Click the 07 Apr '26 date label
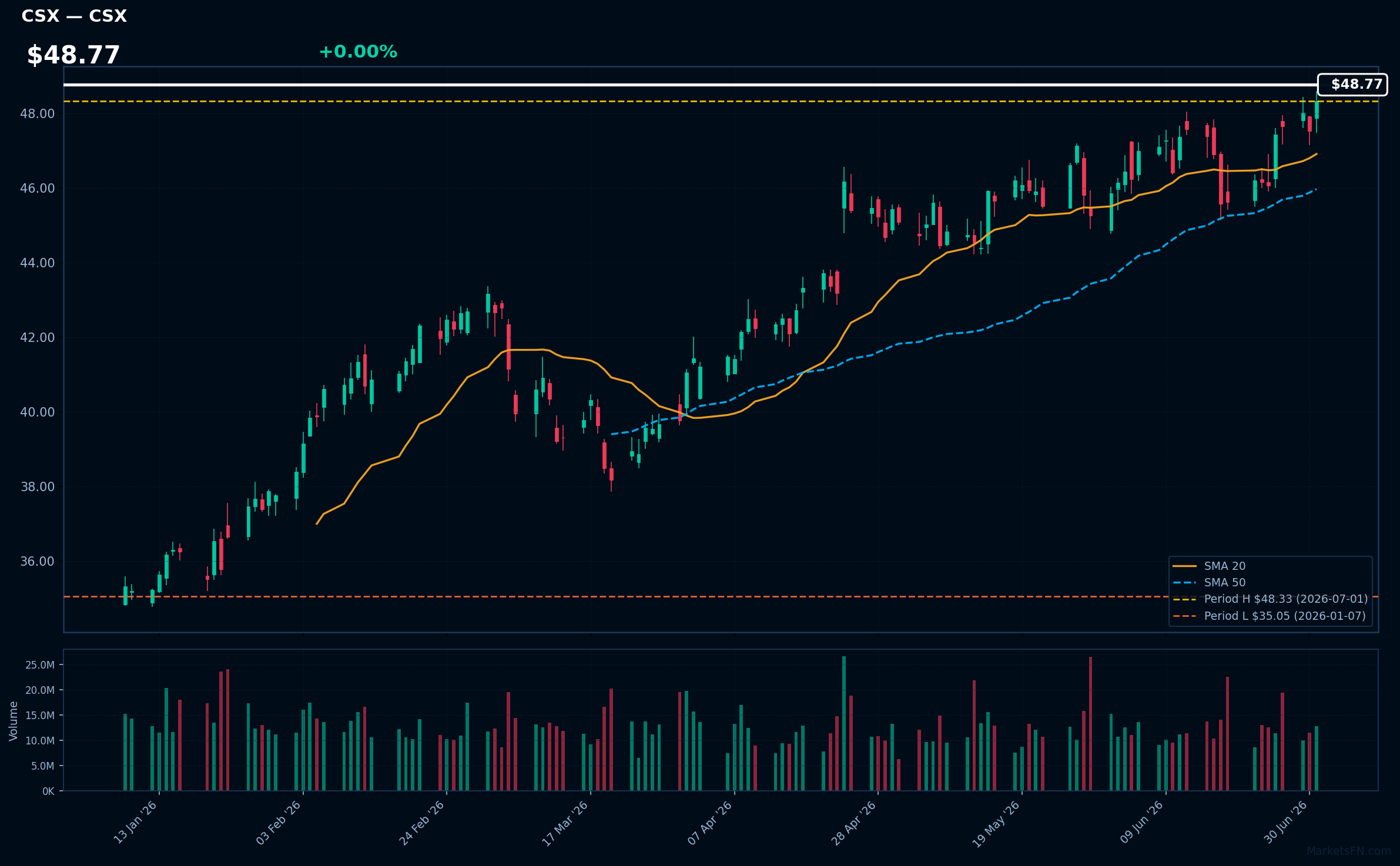The height and width of the screenshot is (866, 1400). (x=710, y=823)
